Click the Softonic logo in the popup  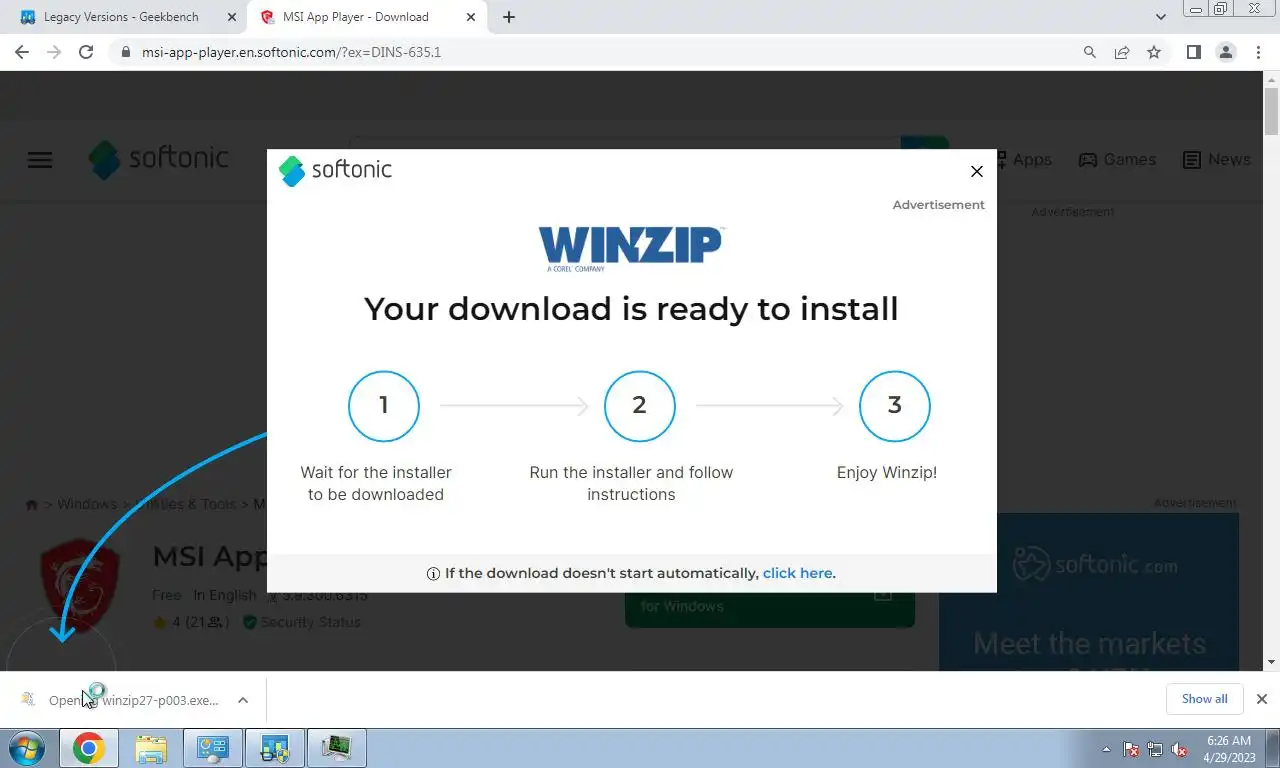tap(335, 170)
